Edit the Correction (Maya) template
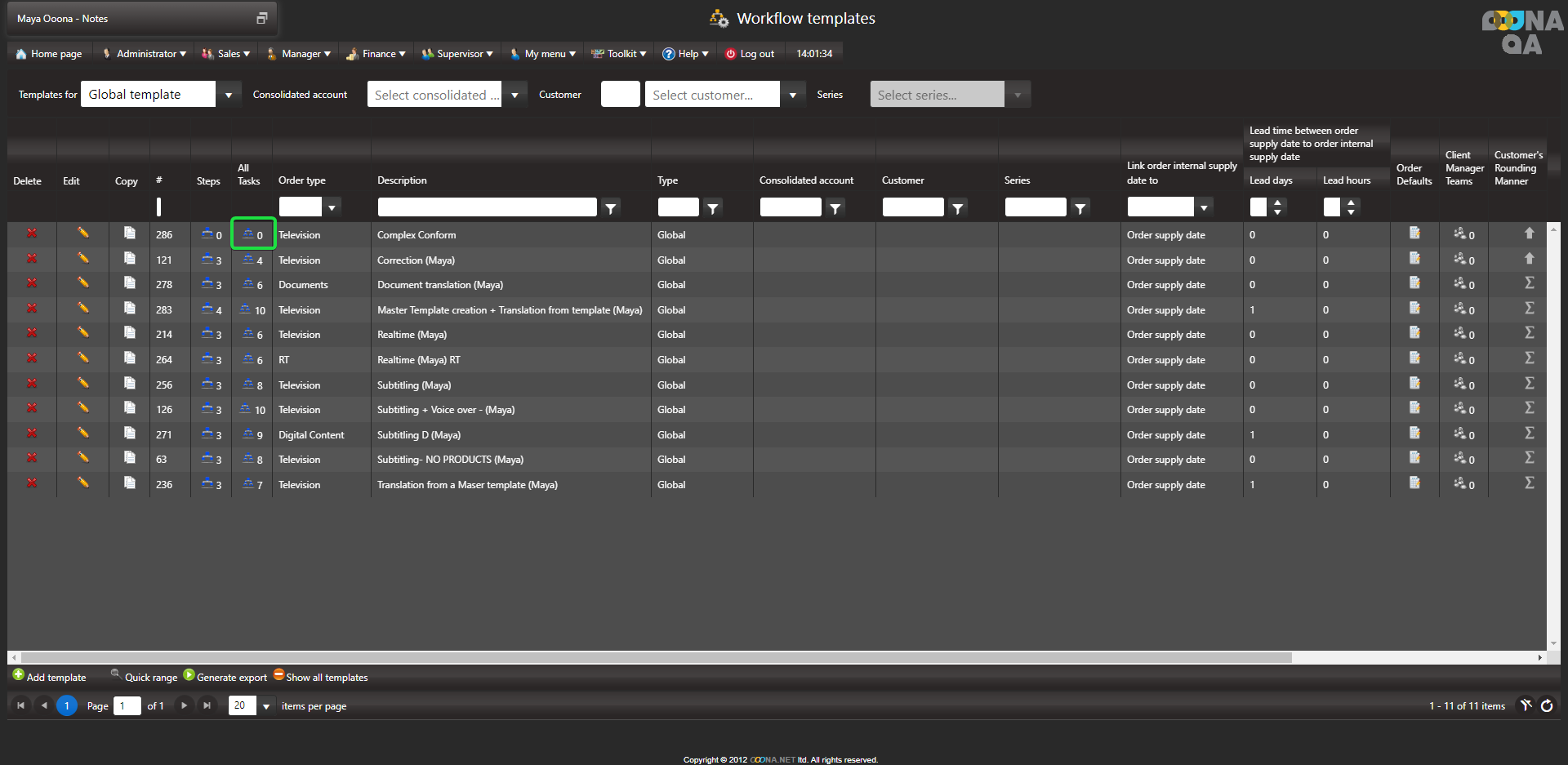The image size is (1568, 765). pos(82,259)
